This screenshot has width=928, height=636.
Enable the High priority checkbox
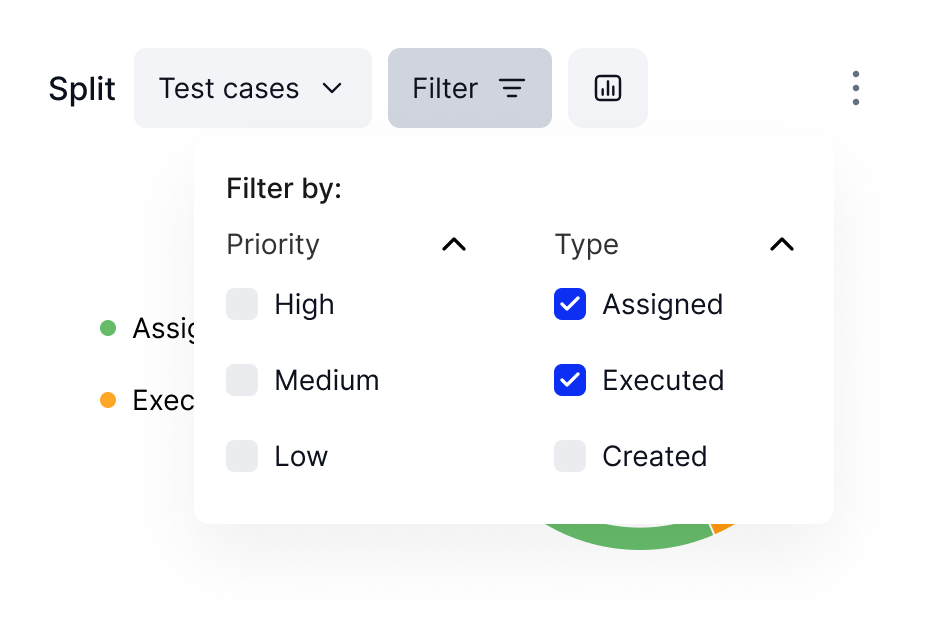tap(242, 304)
